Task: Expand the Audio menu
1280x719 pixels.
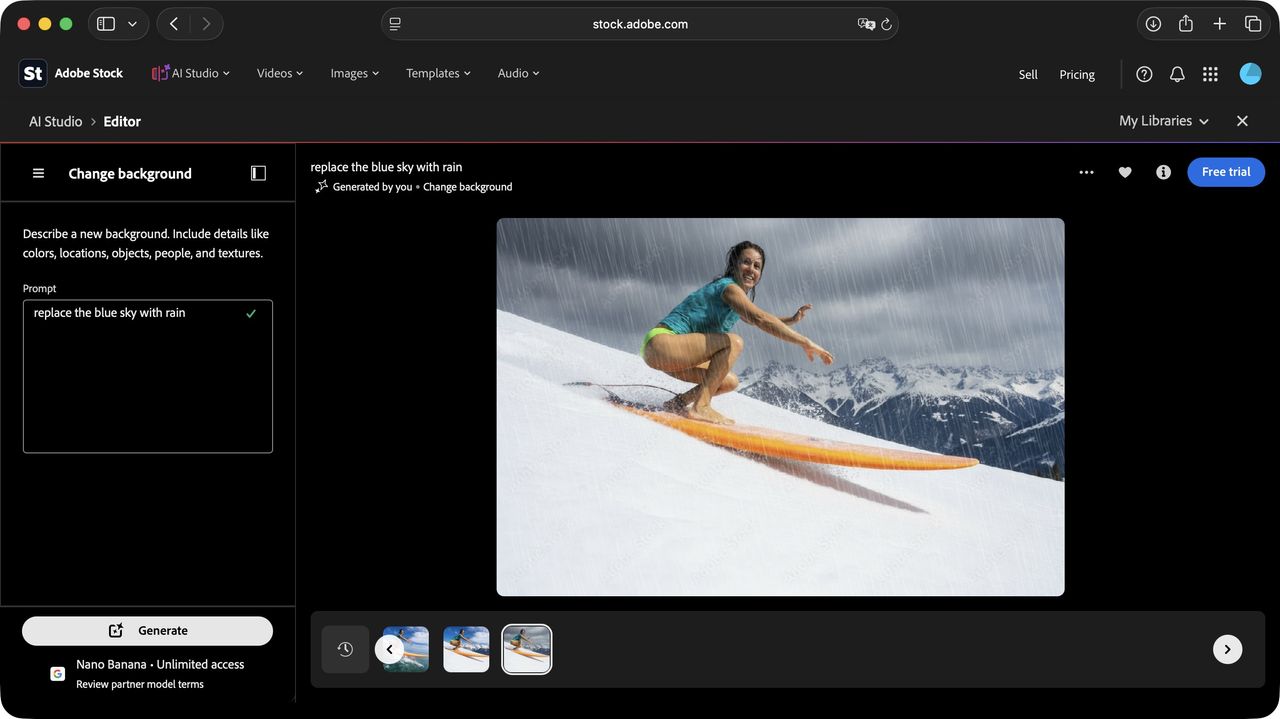Action: click(519, 73)
